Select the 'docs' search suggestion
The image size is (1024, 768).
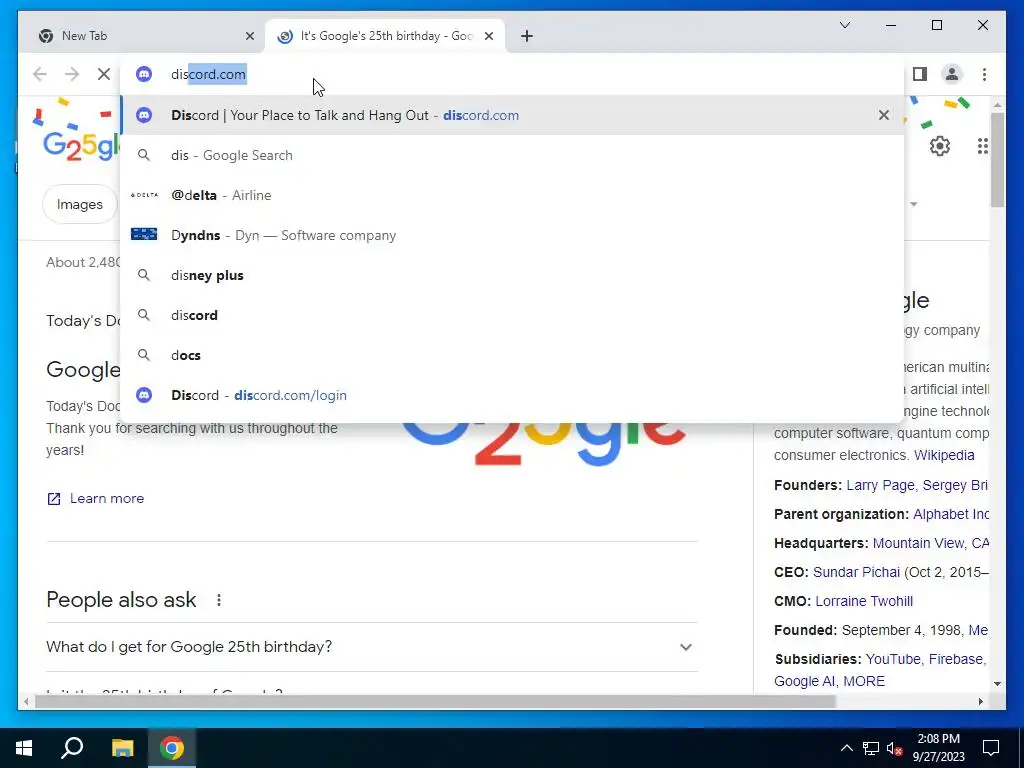(x=512, y=355)
